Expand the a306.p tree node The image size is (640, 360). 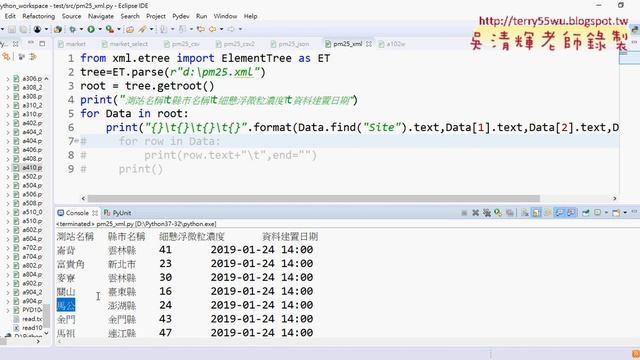[7, 78]
